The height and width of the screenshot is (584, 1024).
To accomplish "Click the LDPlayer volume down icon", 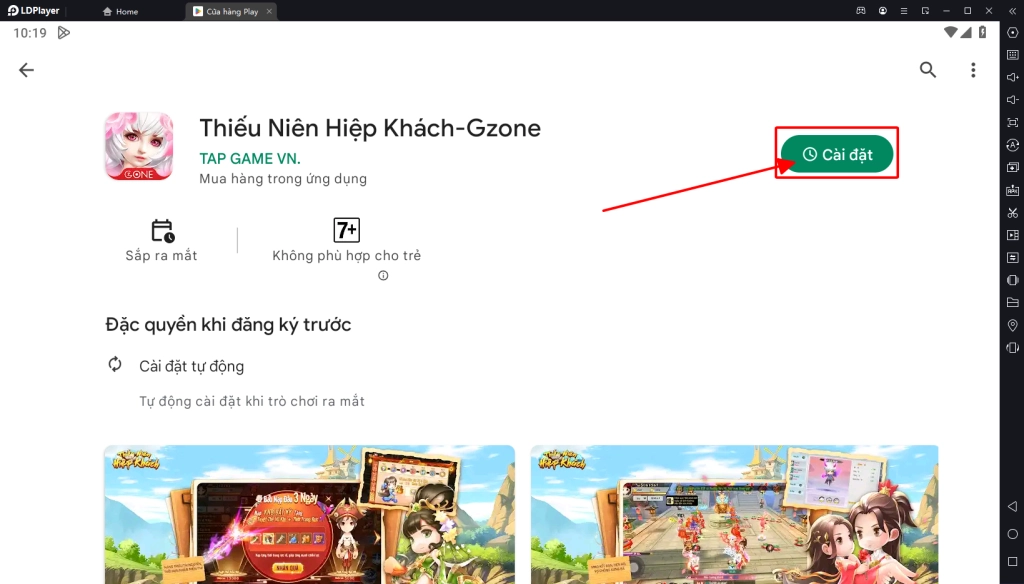I will 1012,100.
